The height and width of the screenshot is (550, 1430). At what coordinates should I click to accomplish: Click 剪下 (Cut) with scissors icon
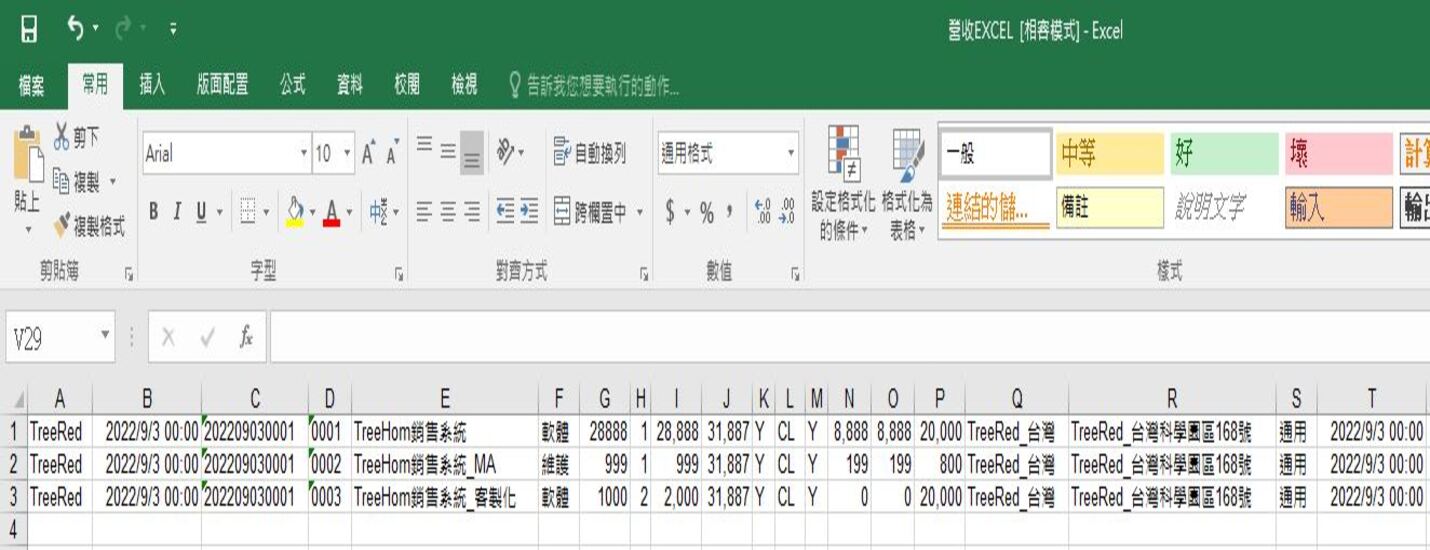coord(76,137)
